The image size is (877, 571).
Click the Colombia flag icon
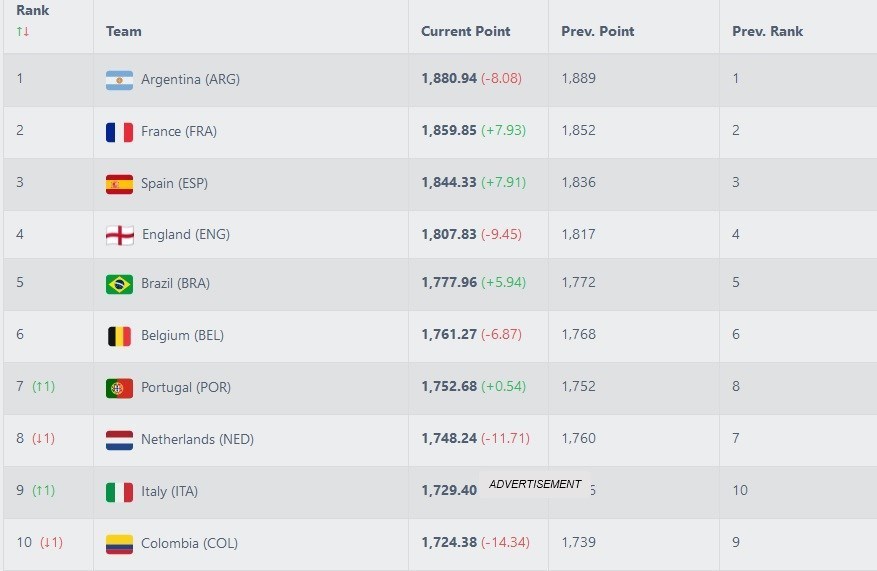pyautogui.click(x=119, y=544)
